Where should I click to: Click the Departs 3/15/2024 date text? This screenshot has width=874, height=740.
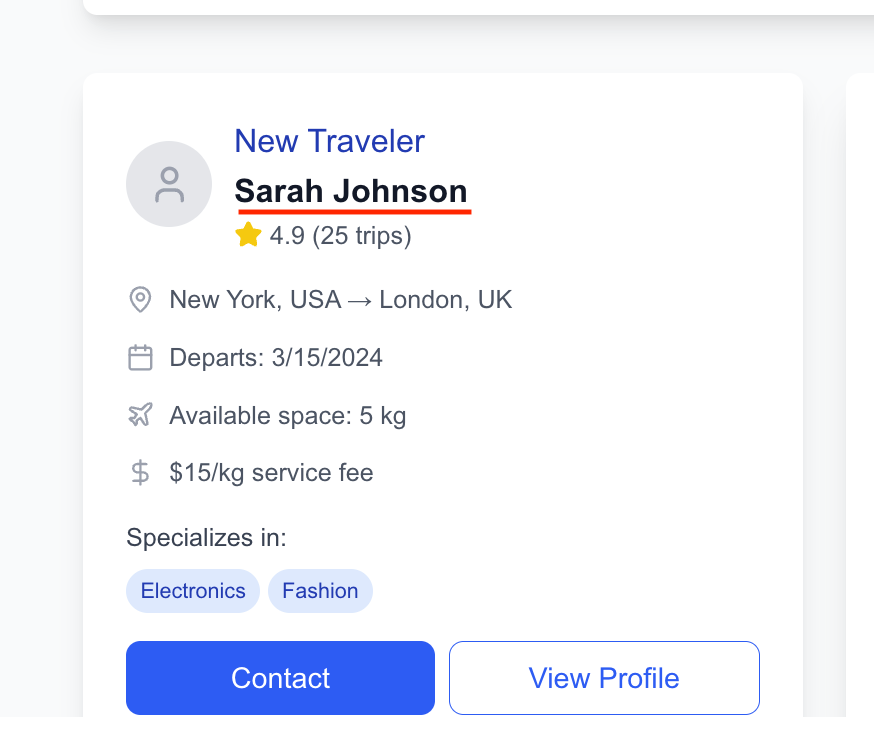click(276, 357)
